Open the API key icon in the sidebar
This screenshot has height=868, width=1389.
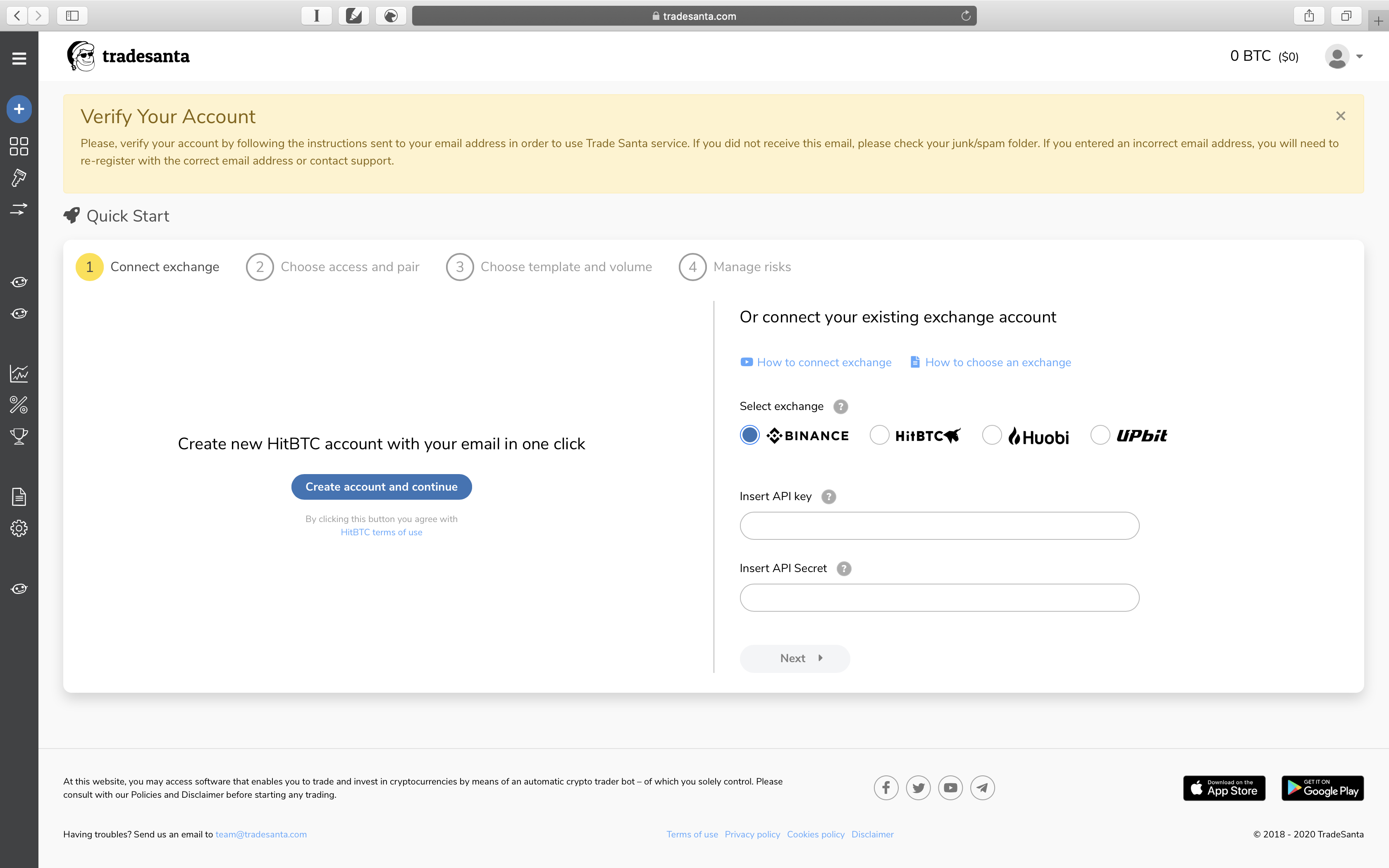pos(19,178)
